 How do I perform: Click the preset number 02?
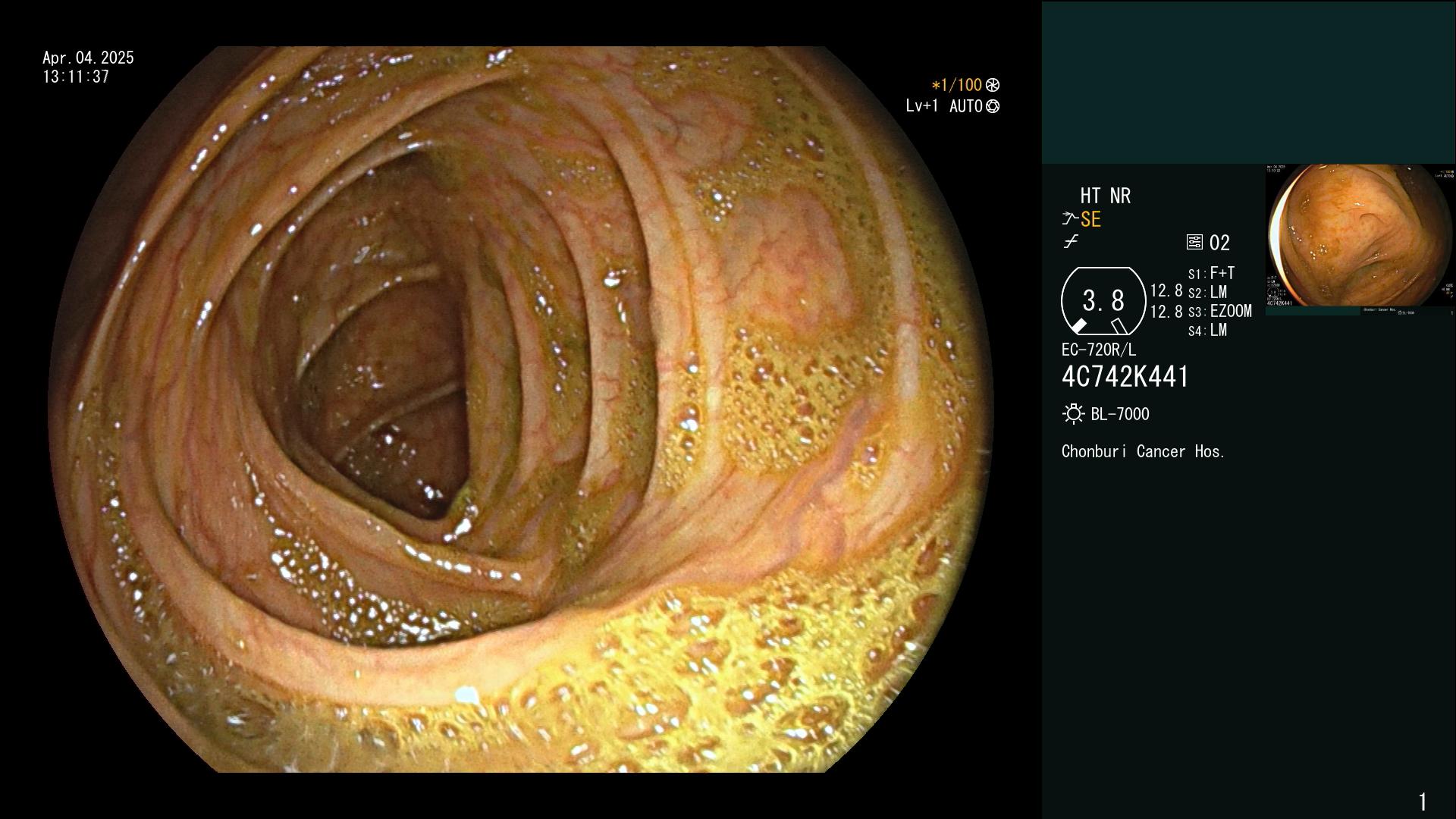(x=1219, y=243)
